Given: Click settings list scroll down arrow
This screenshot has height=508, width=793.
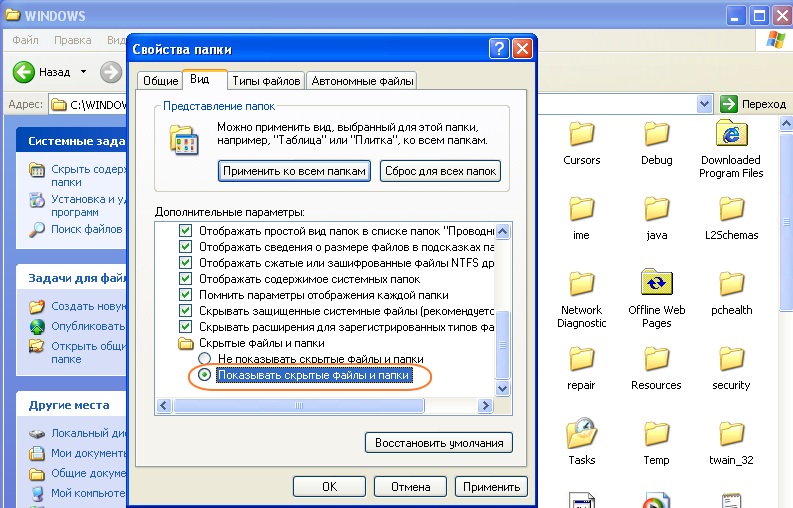Looking at the screenshot, I should [x=502, y=389].
